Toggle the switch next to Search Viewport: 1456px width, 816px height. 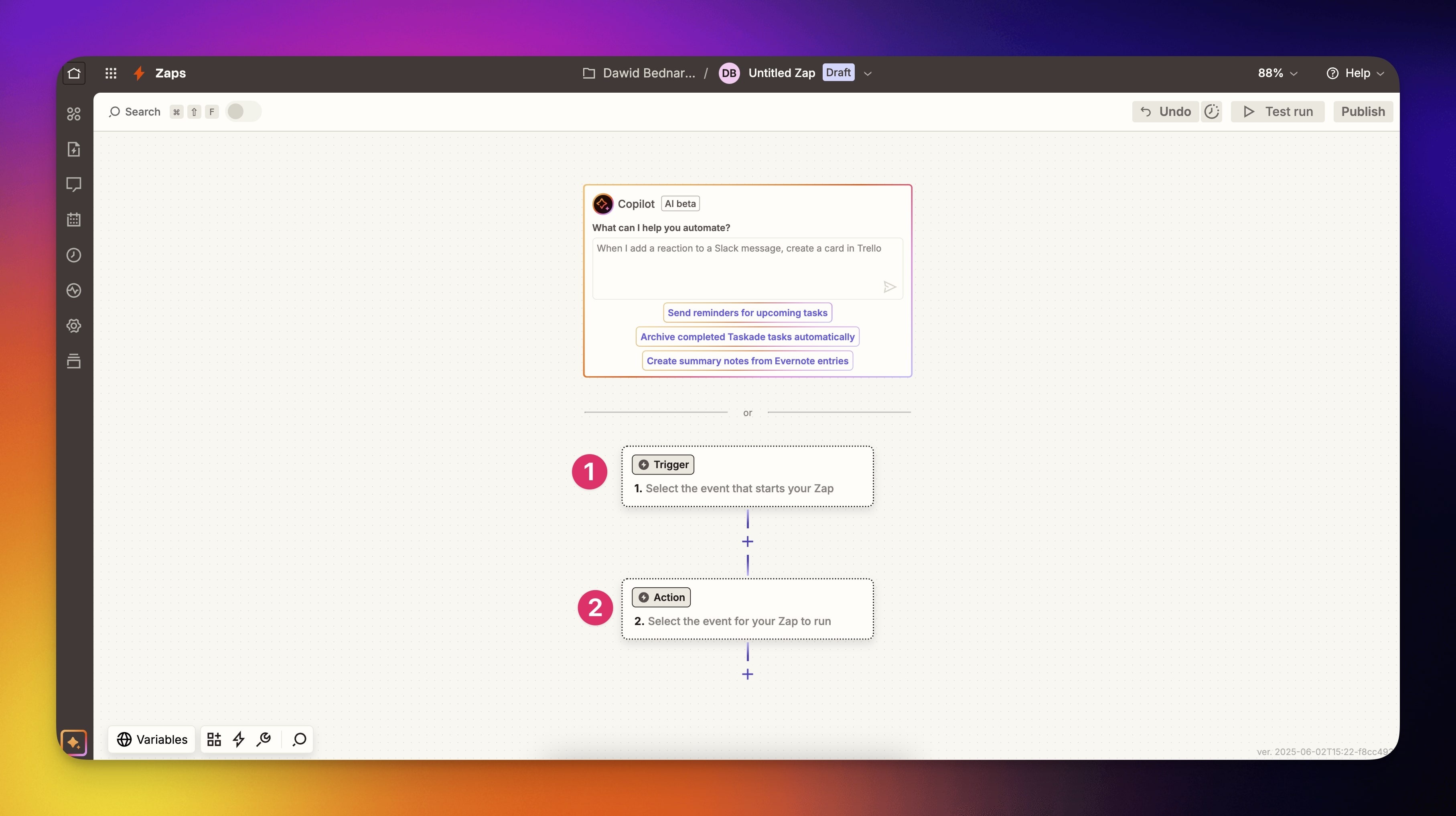tap(243, 112)
